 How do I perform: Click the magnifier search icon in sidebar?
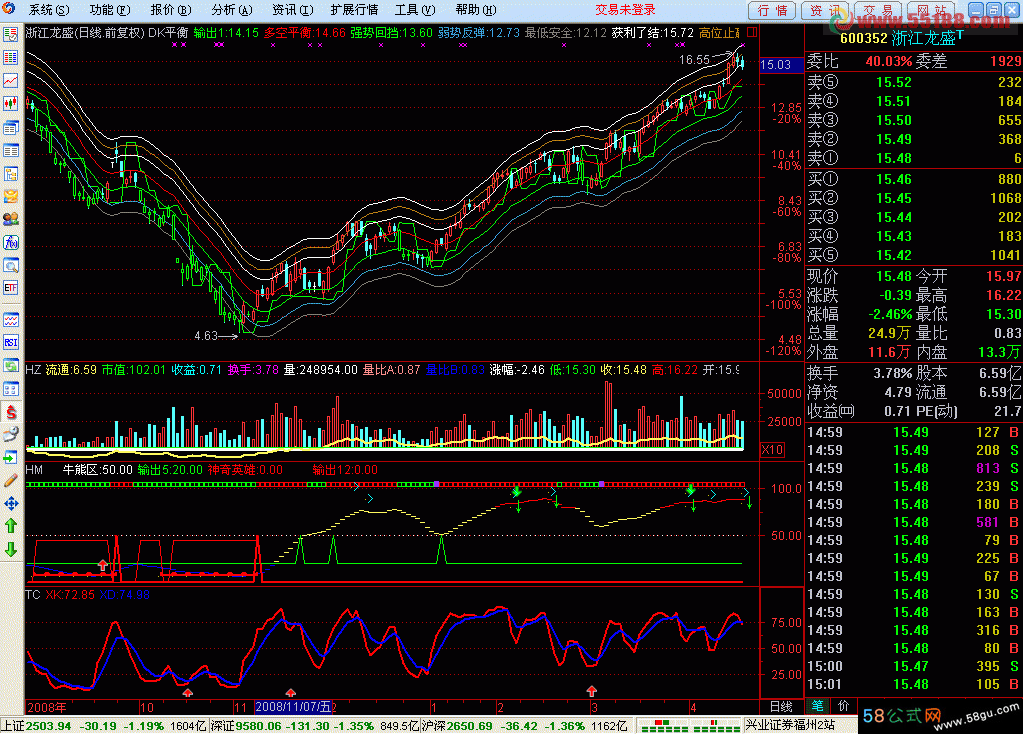tap(11, 265)
